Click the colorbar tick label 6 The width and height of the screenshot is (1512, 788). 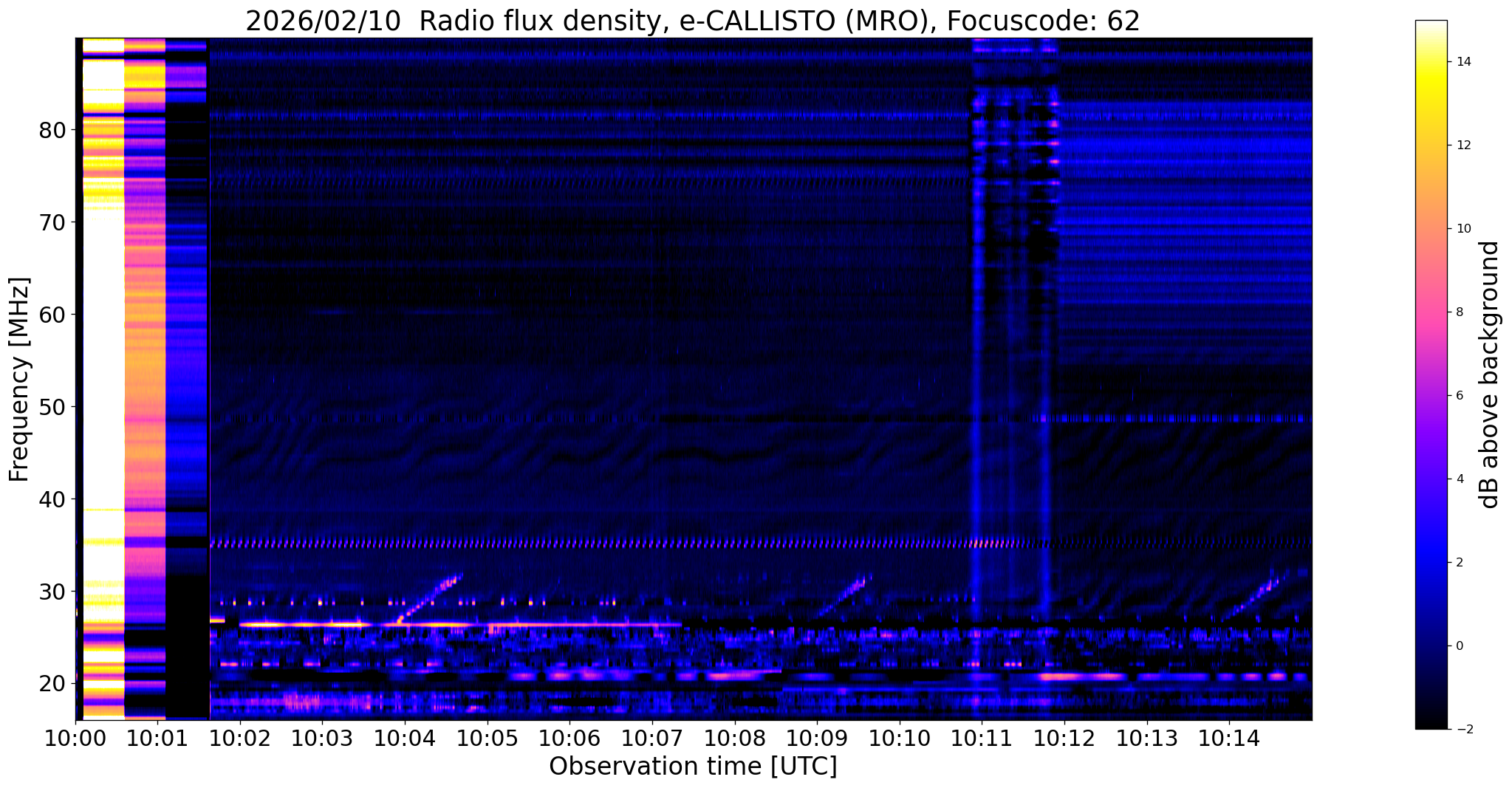pyautogui.click(x=1460, y=396)
